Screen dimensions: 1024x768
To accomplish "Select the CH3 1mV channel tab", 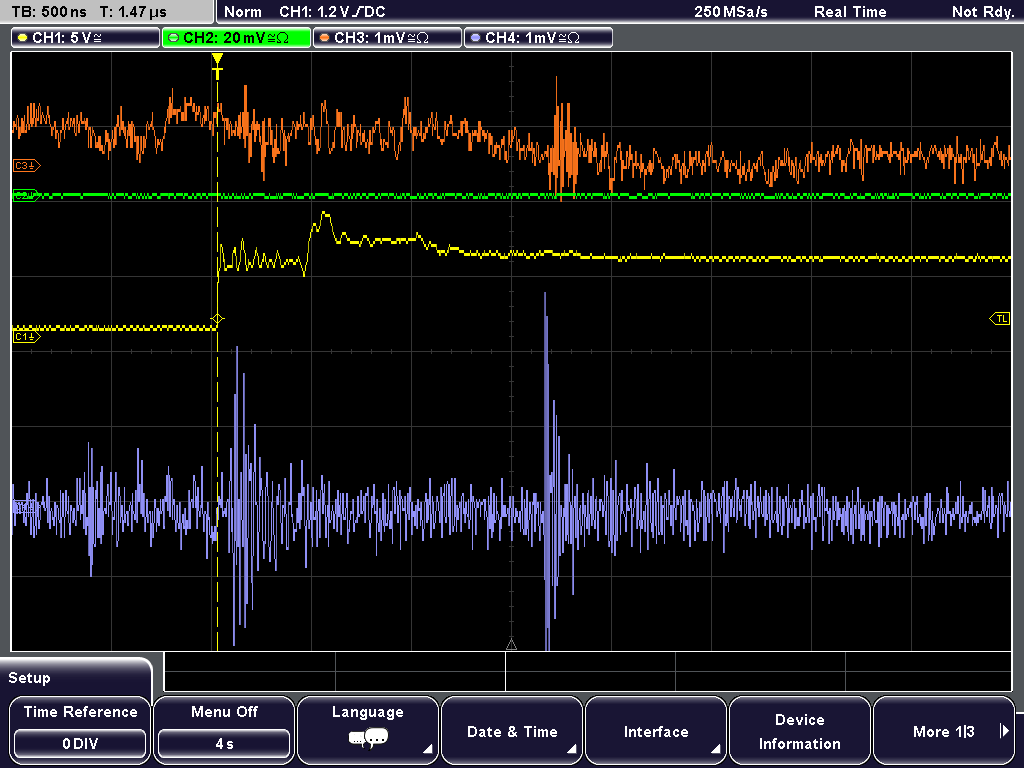I will pyautogui.click(x=387, y=38).
